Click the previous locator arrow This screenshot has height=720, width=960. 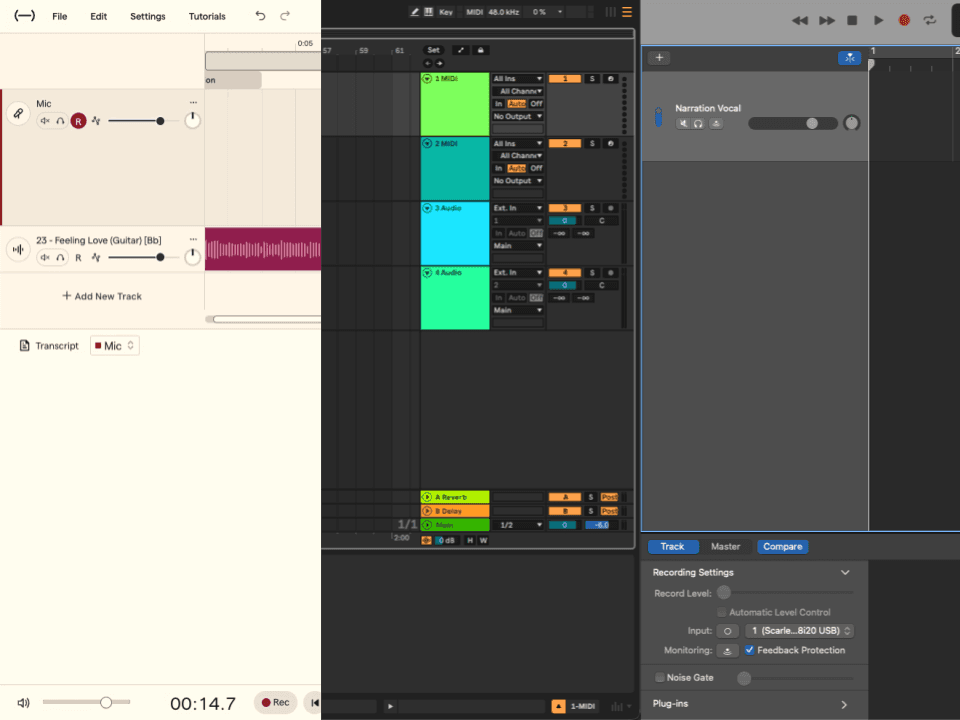click(428, 63)
